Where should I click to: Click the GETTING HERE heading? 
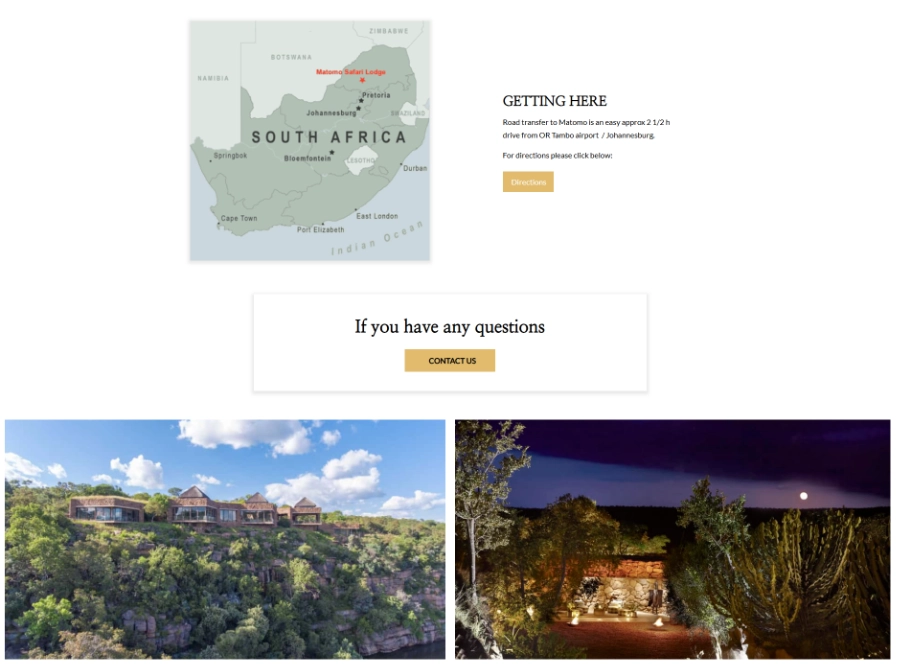(x=554, y=101)
